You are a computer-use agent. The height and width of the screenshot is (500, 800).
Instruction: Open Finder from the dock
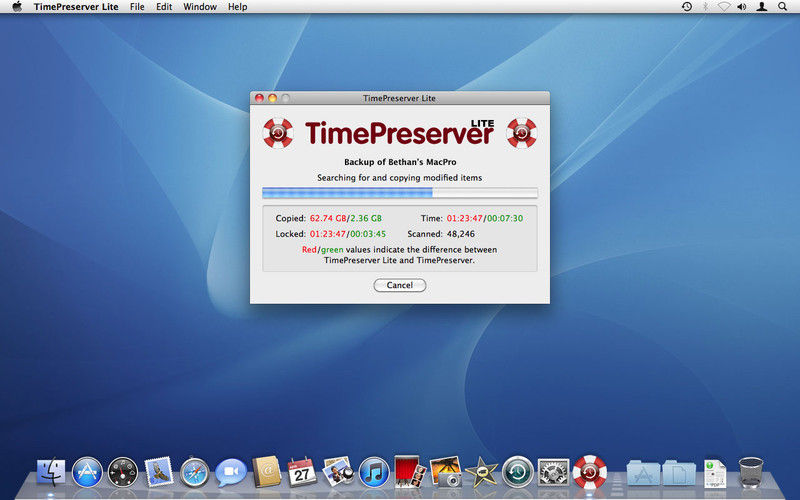click(x=51, y=472)
